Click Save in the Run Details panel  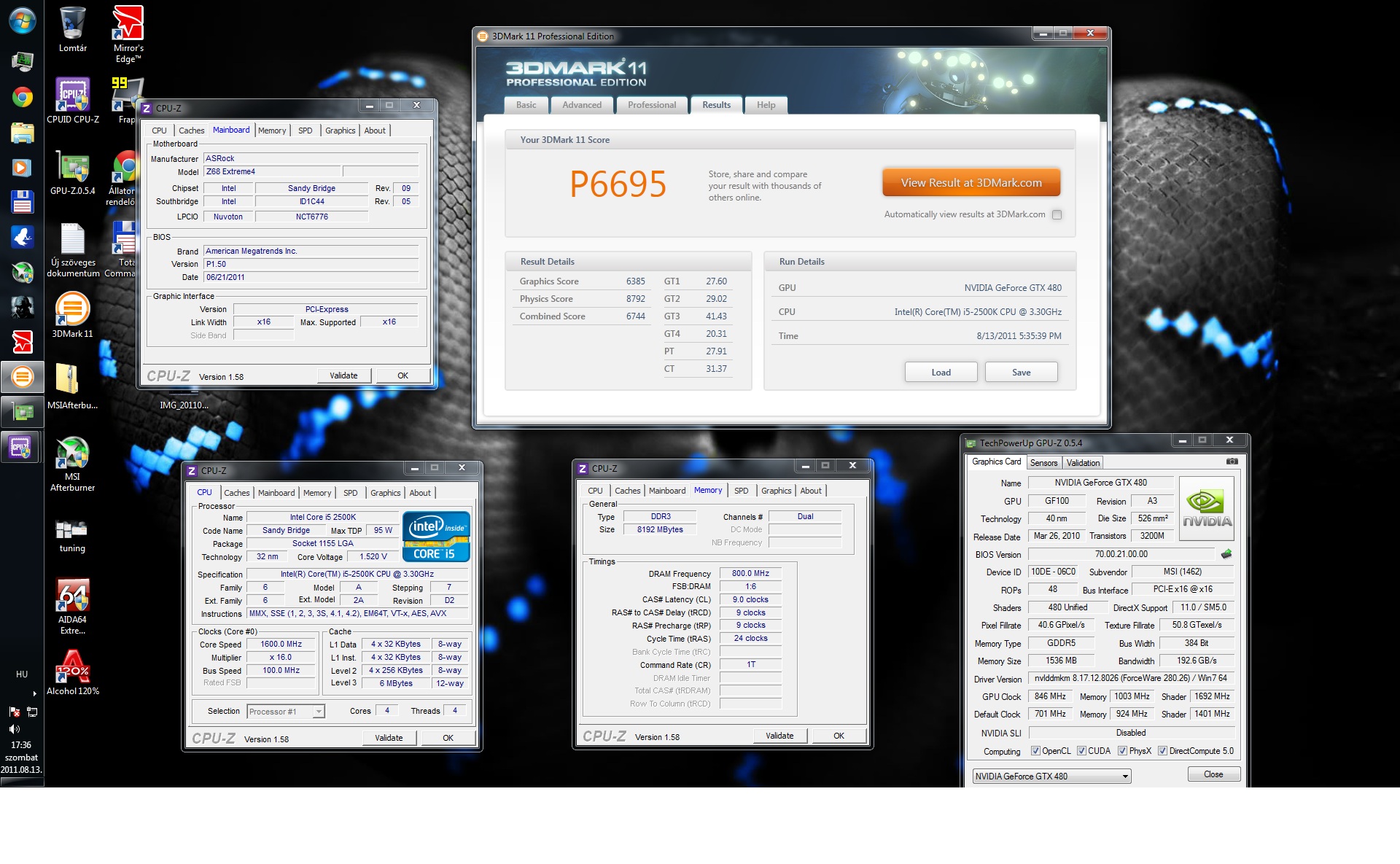(x=1021, y=373)
